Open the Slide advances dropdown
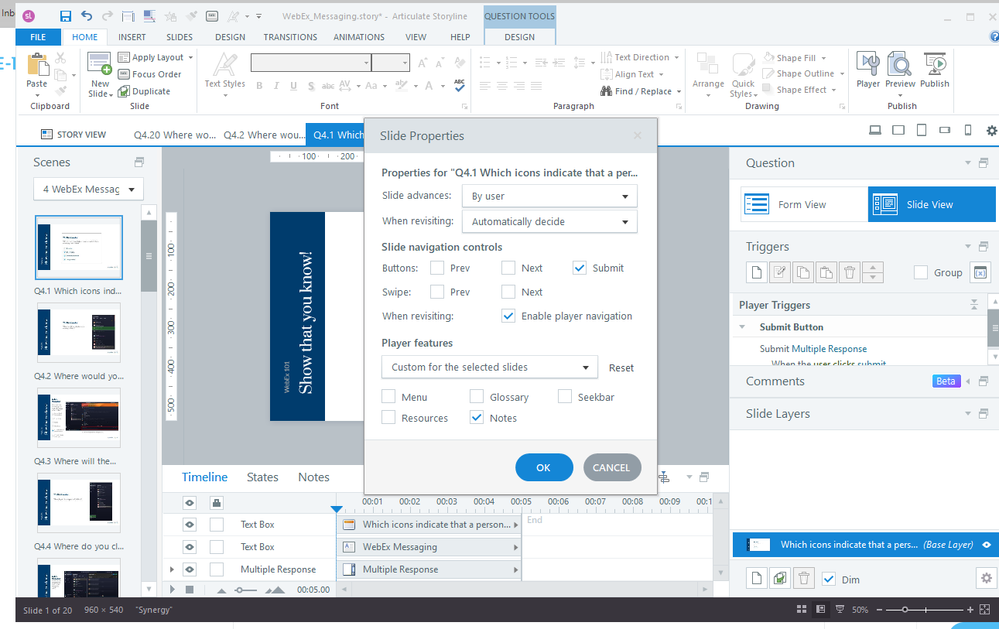The height and width of the screenshot is (629, 999). pyautogui.click(x=549, y=197)
